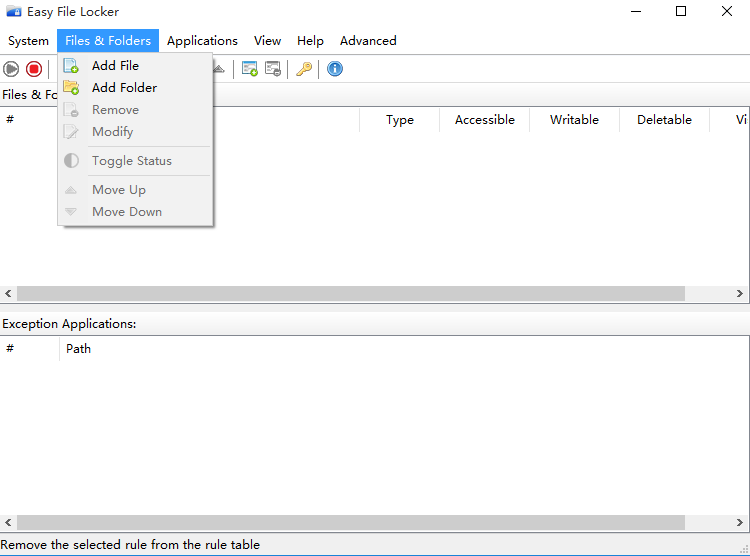Image resolution: width=750 pixels, height=556 pixels.
Task: Click the file list horizontal scrollbar right arrow
Action: [x=741, y=294]
